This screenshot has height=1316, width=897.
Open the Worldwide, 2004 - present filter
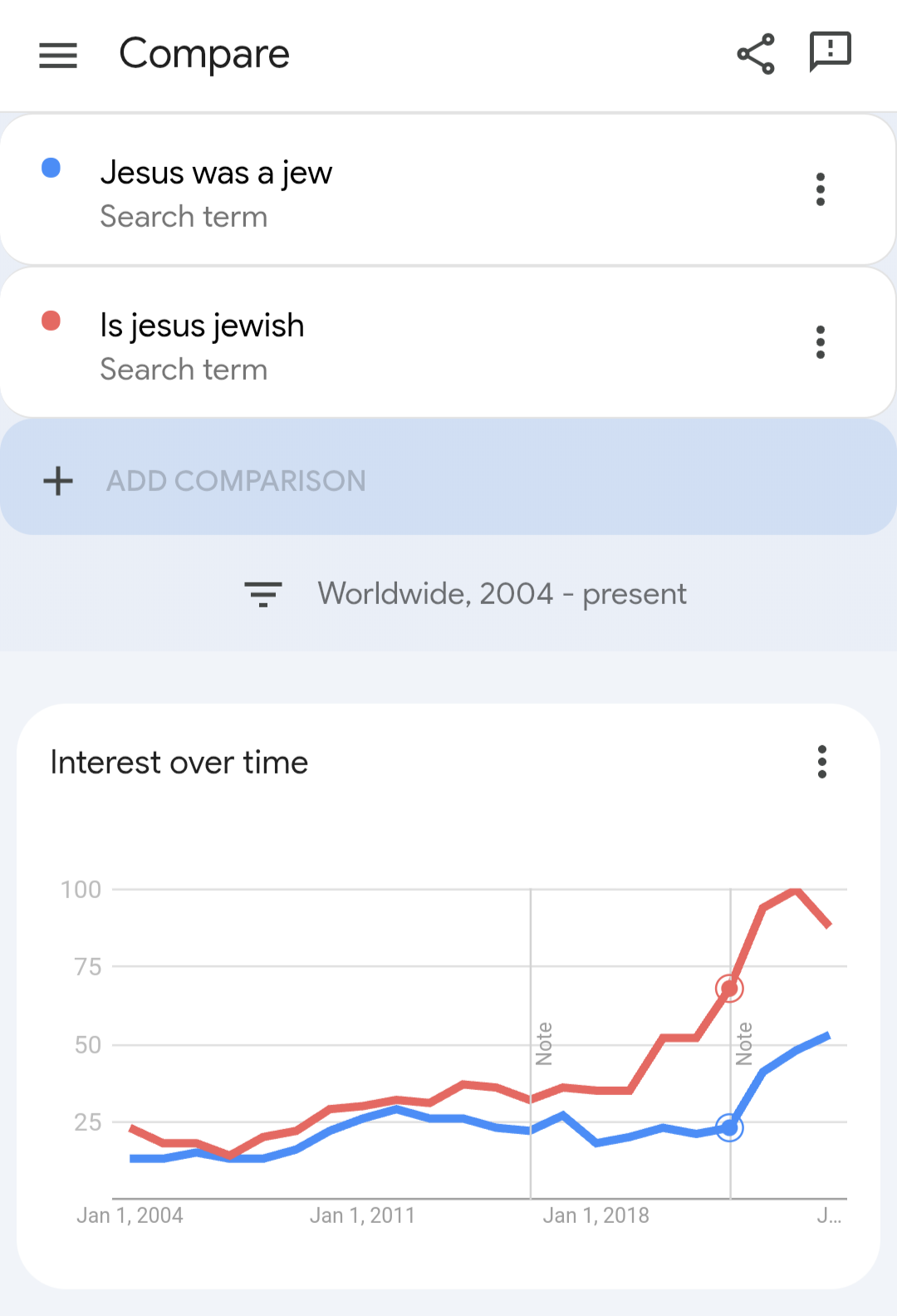(502, 594)
